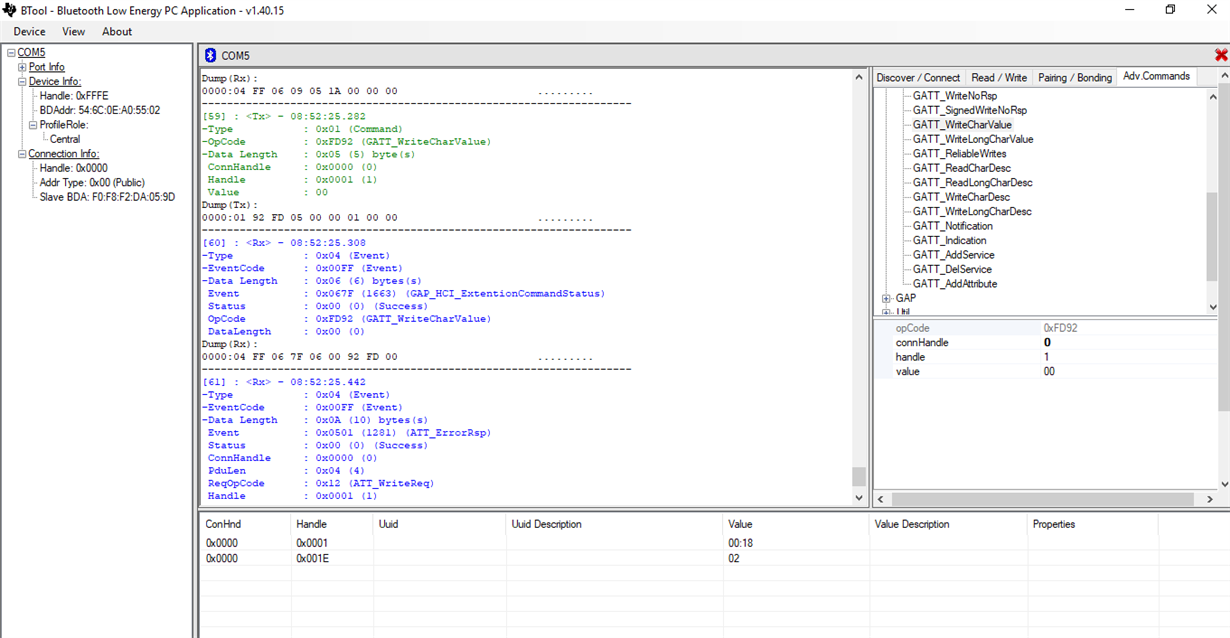Screen dimensions: 1230x638
Task: Open the Pairing / Bonding tab
Action: 1074,77
